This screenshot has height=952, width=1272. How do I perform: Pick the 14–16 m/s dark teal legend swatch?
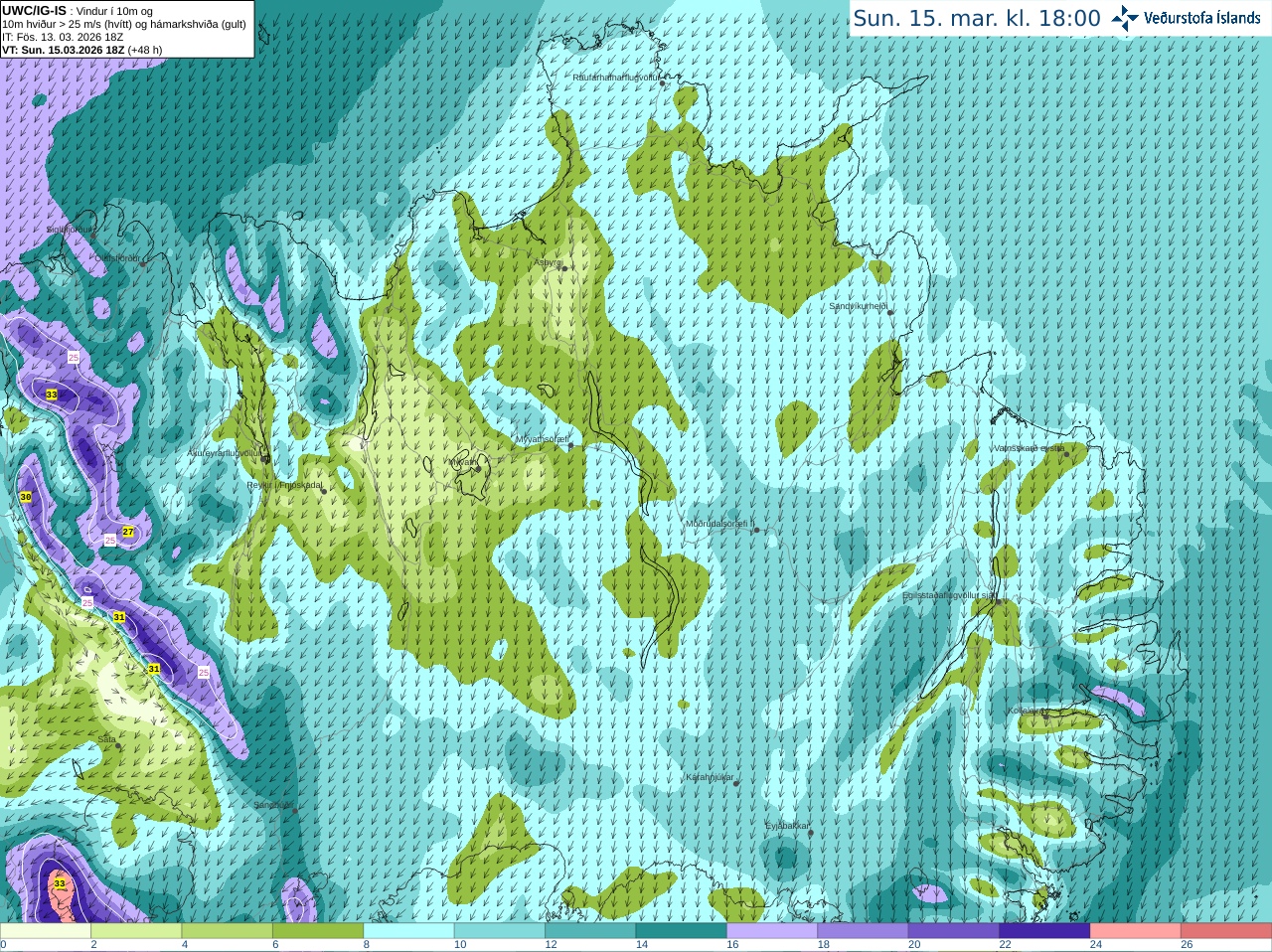pyautogui.click(x=682, y=931)
